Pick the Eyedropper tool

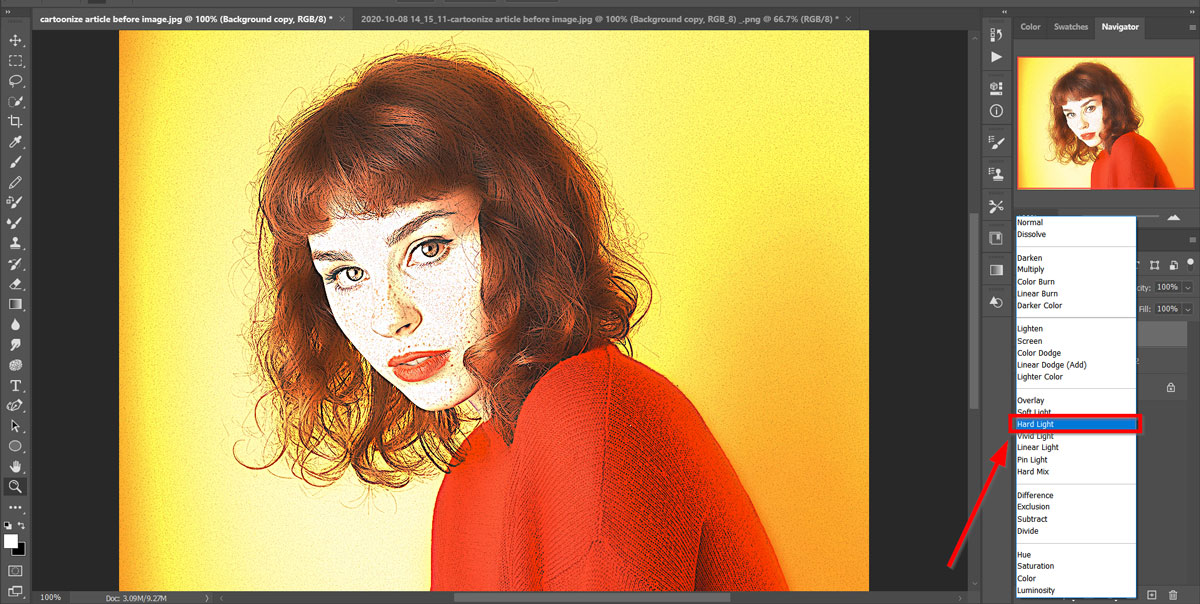tap(15, 142)
